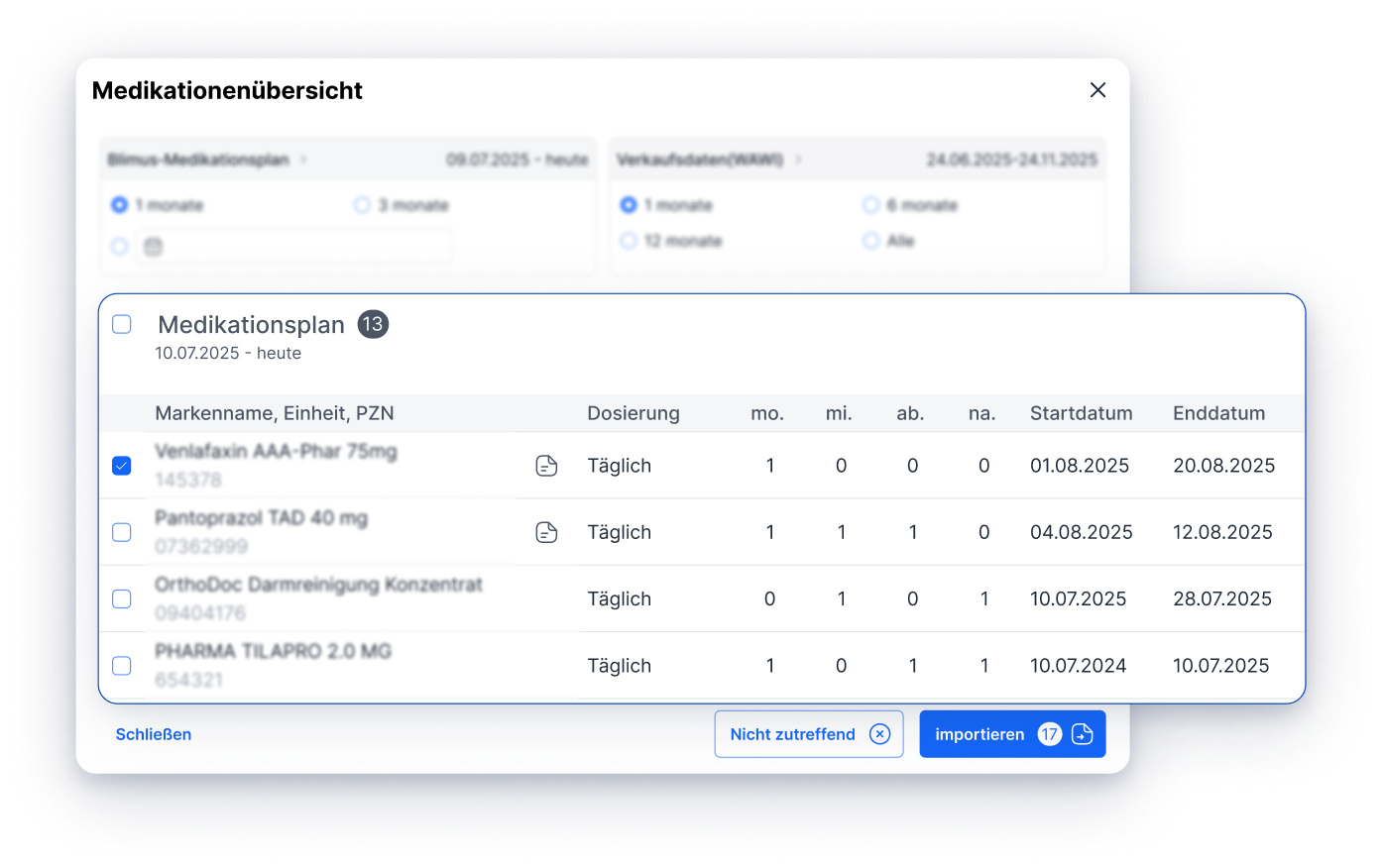Image resolution: width=1383 pixels, height=868 pixels.
Task: Click the 17 badge on the importieren button
Action: (x=1049, y=734)
